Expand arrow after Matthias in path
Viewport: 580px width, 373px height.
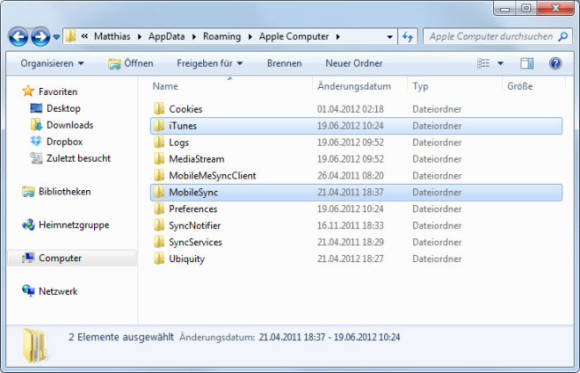click(139, 37)
